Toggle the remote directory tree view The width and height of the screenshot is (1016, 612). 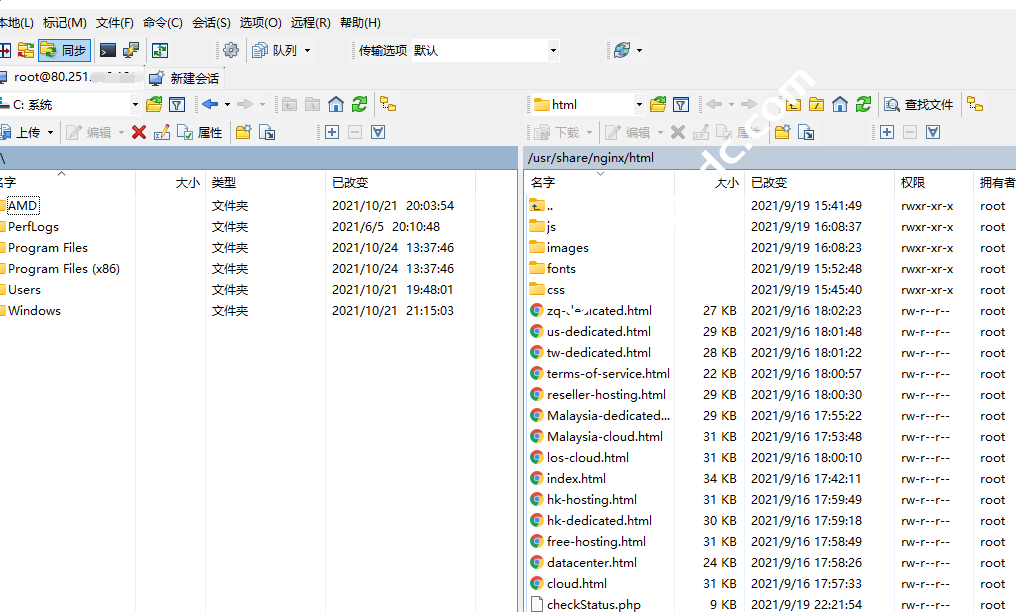[975, 104]
